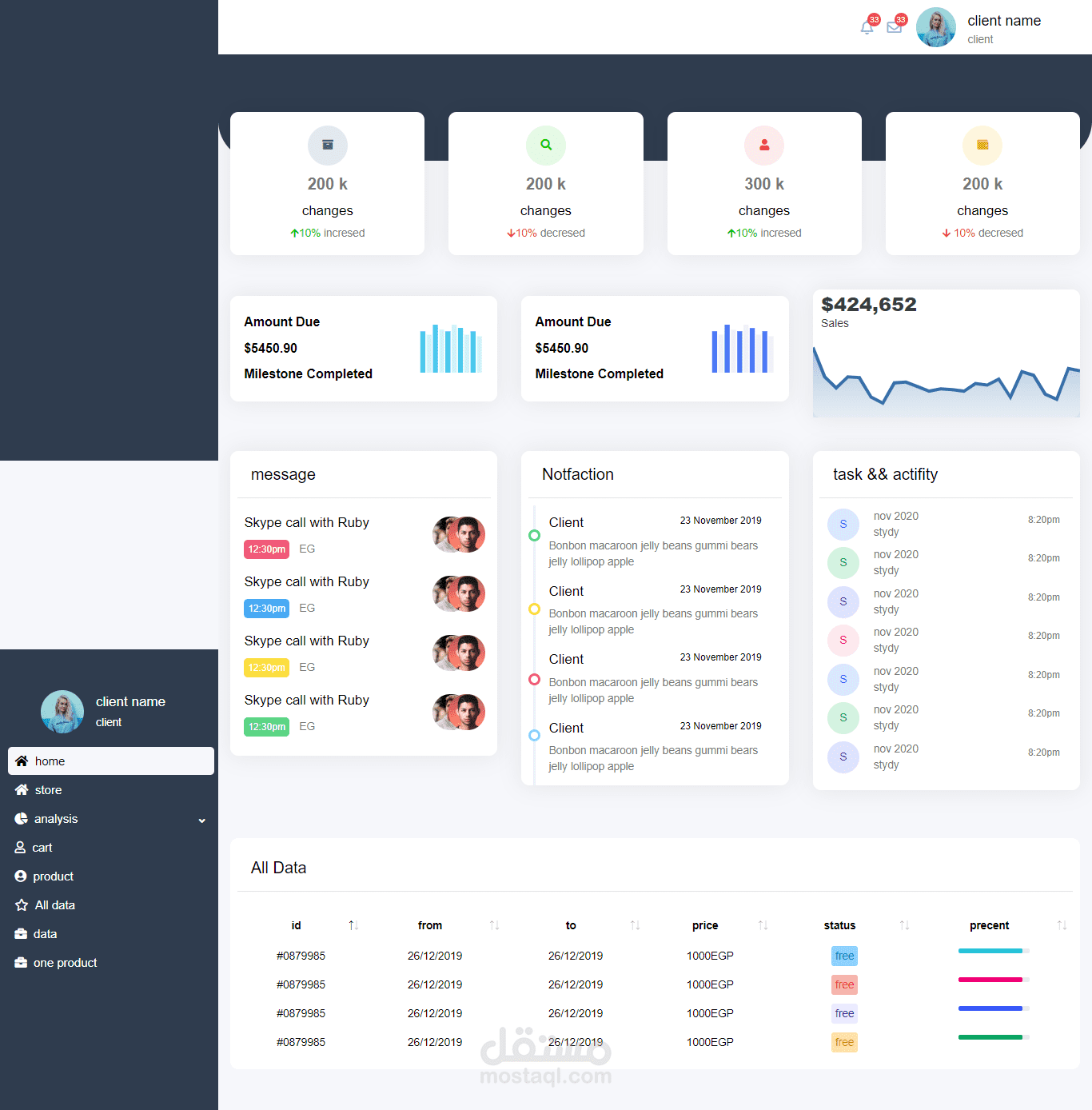Click the pink S task avatar

pos(843,640)
